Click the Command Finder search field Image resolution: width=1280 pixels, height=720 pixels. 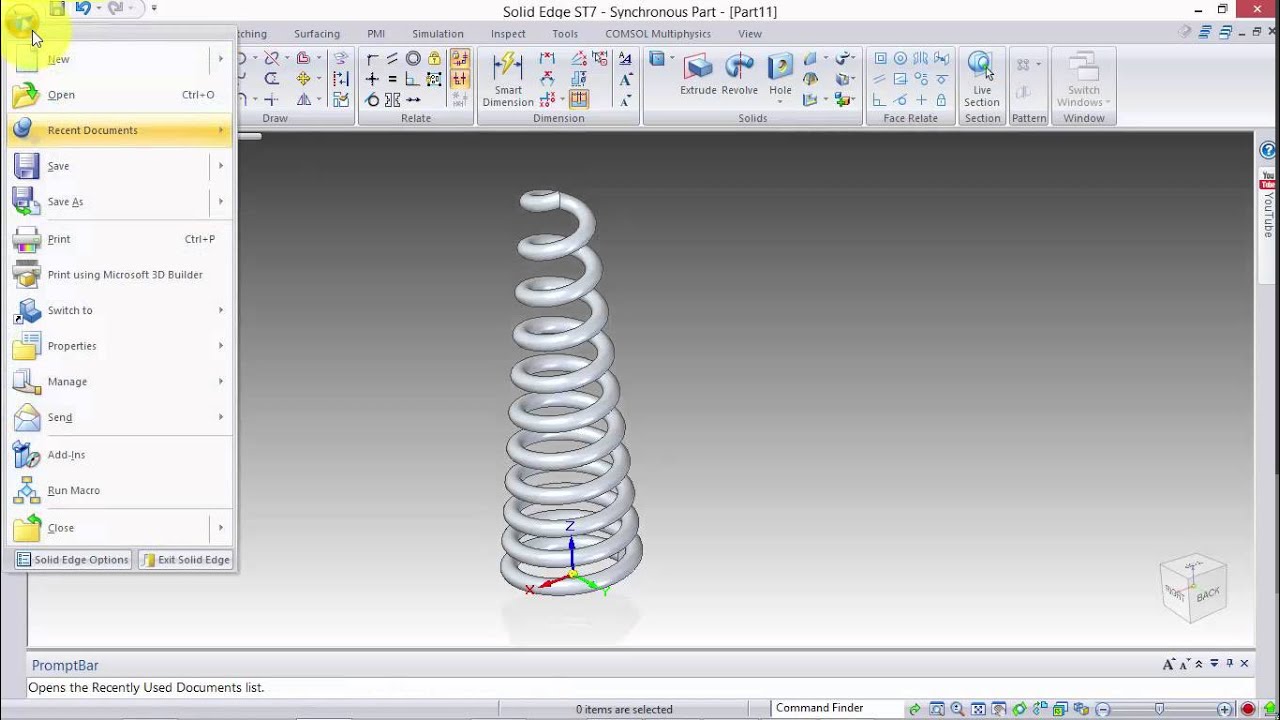tap(836, 708)
